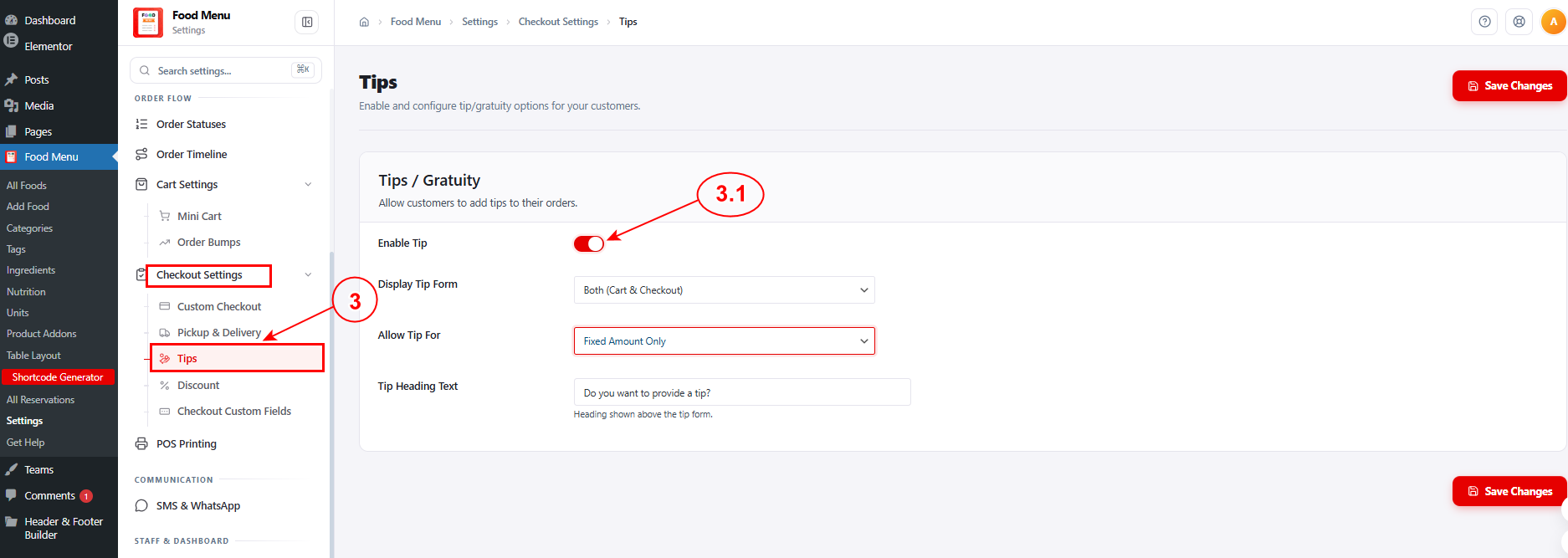Open POS Printing settings
The image size is (1568, 558).
[x=186, y=443]
